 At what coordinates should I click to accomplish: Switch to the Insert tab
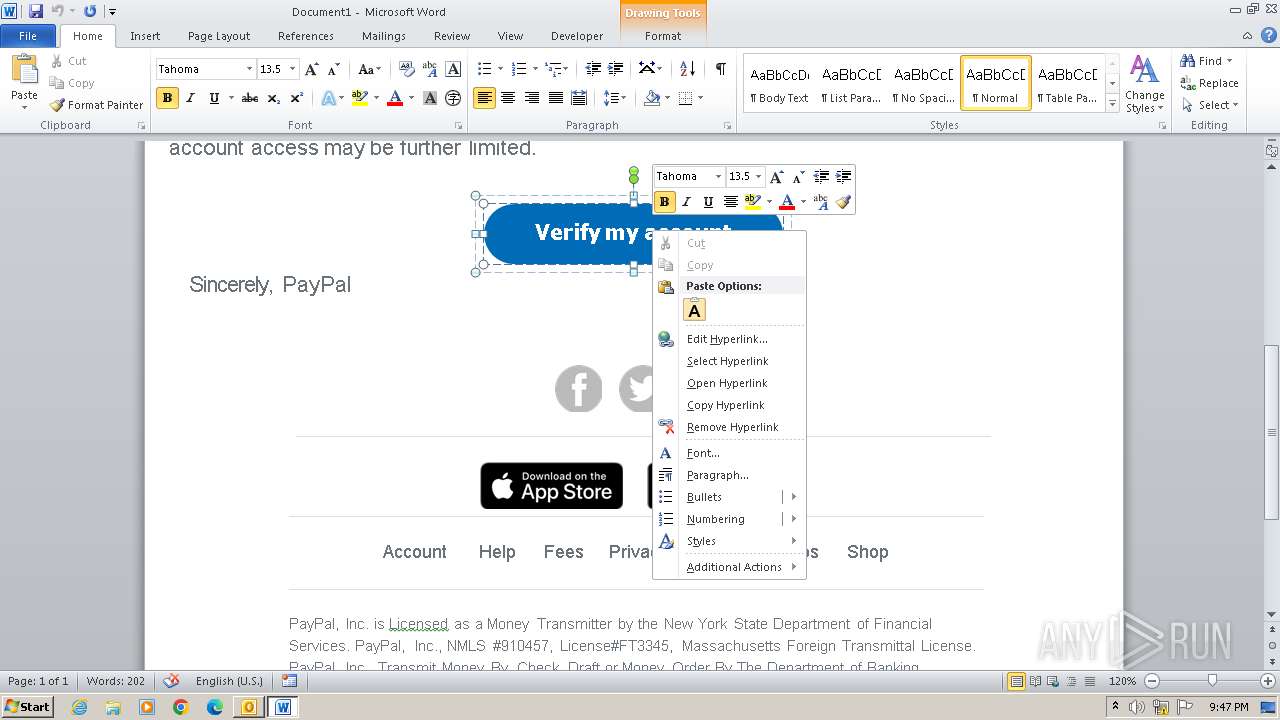click(145, 36)
